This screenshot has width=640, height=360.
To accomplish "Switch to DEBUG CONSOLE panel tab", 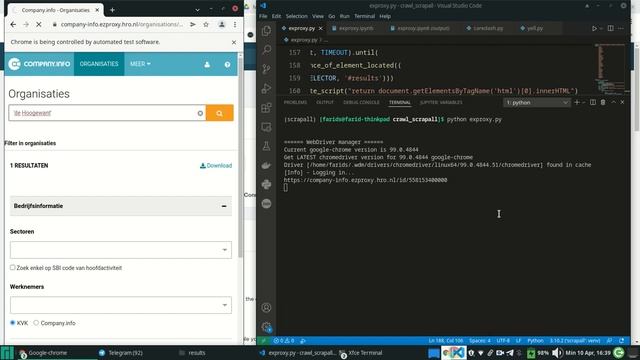I will point(361,102).
